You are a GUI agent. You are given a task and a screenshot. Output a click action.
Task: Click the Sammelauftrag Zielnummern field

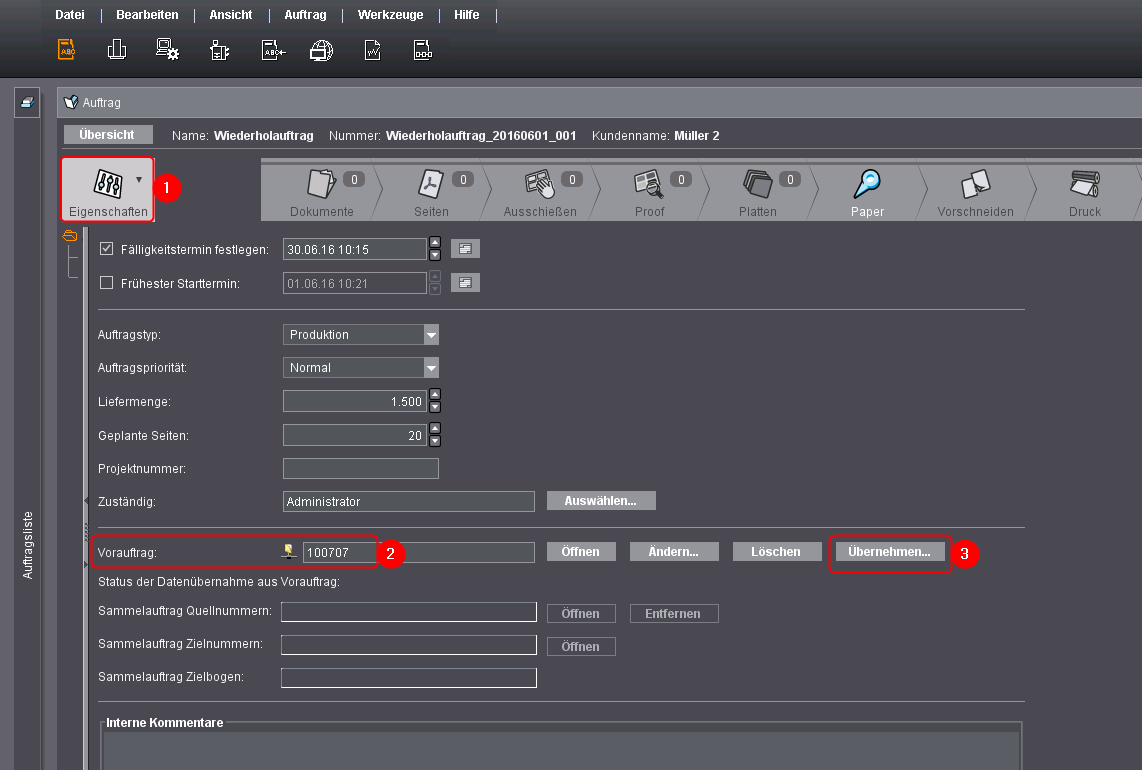pyautogui.click(x=409, y=645)
